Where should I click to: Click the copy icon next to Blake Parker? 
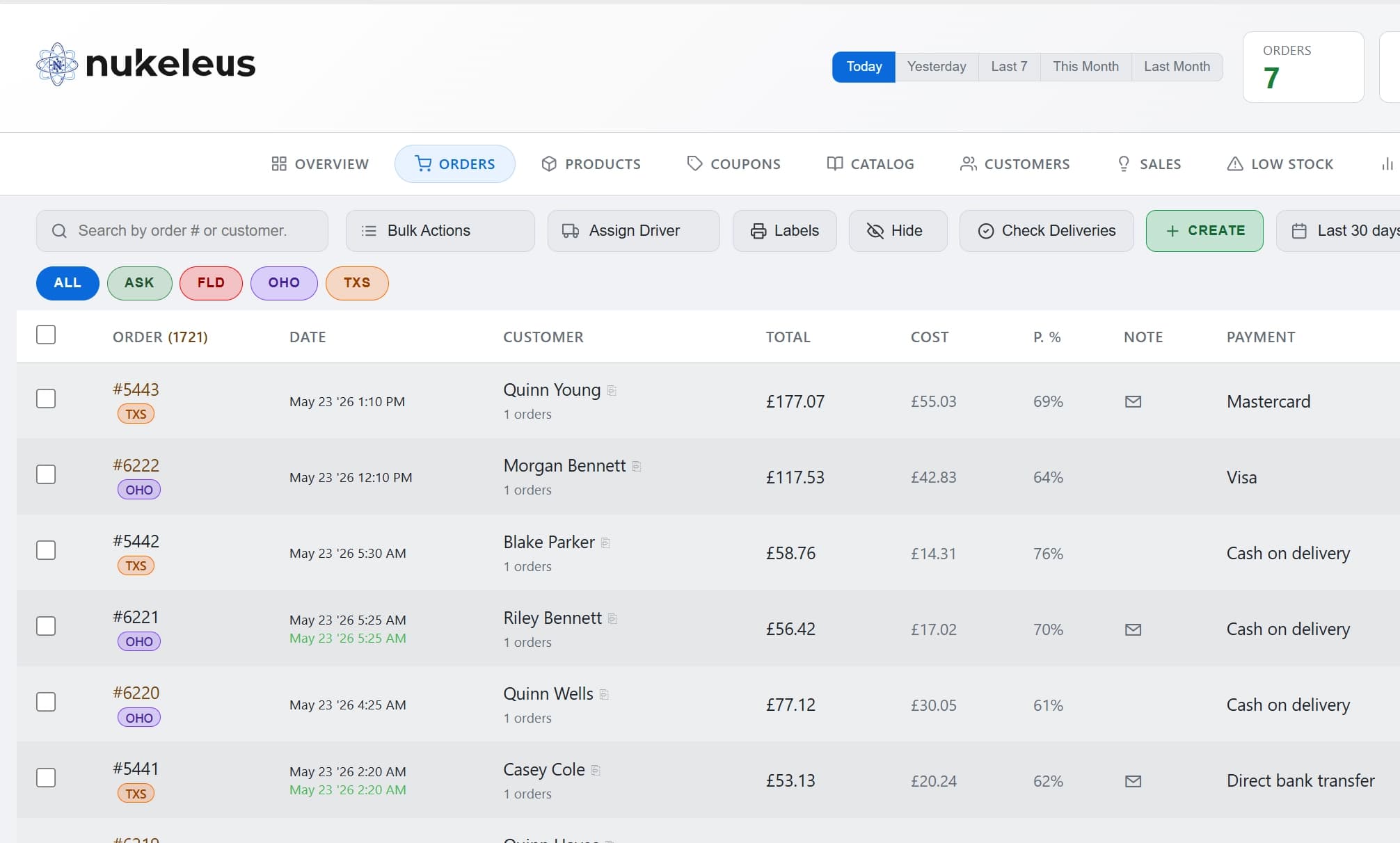pos(605,543)
